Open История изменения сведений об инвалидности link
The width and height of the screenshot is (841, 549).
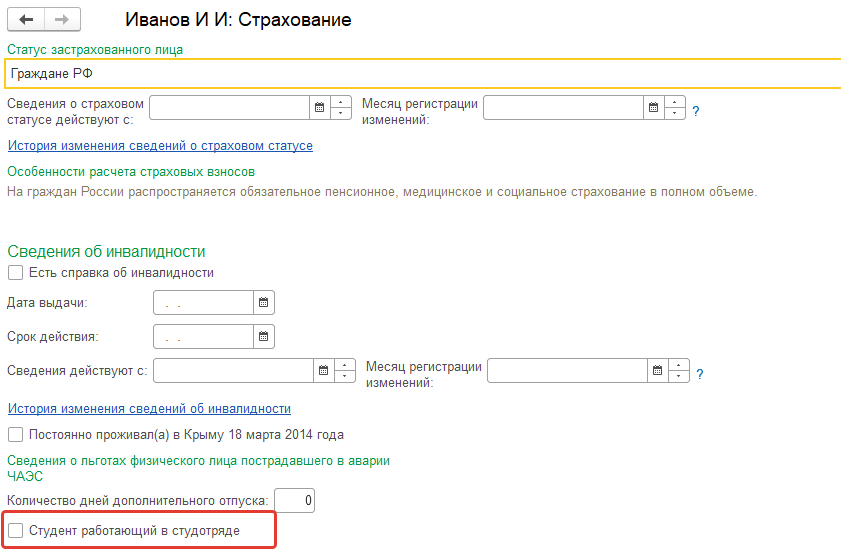[x=149, y=409]
